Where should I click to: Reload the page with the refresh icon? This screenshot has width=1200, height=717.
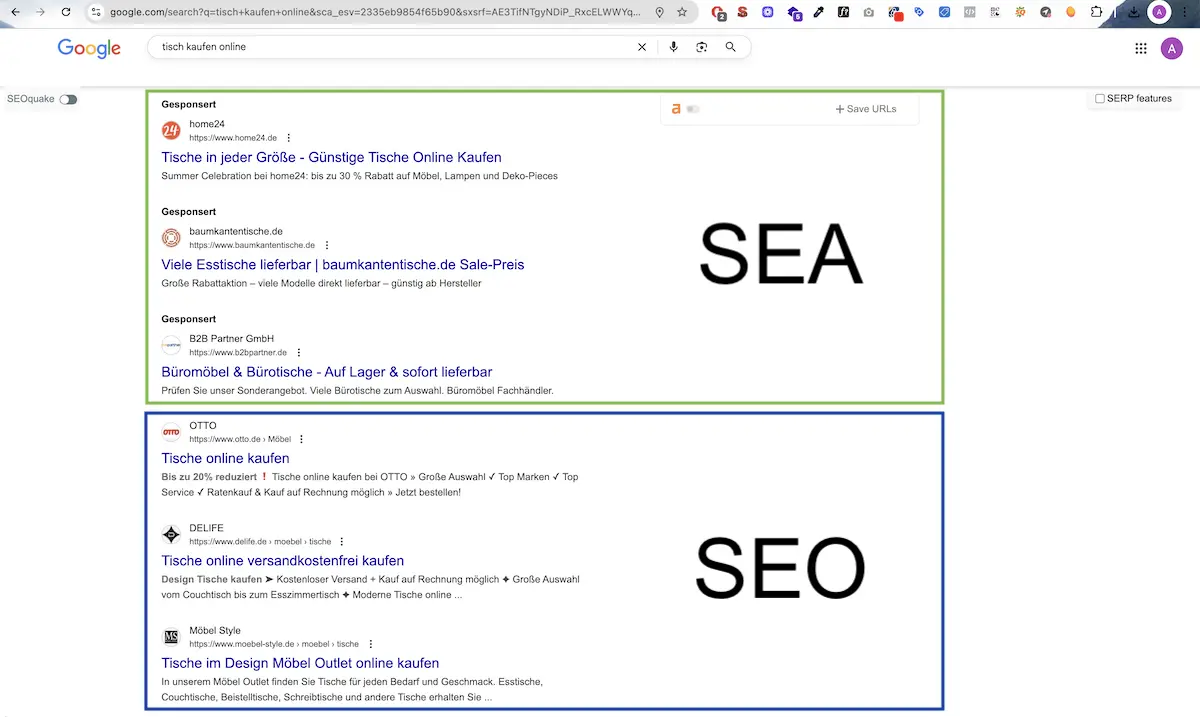(66, 12)
